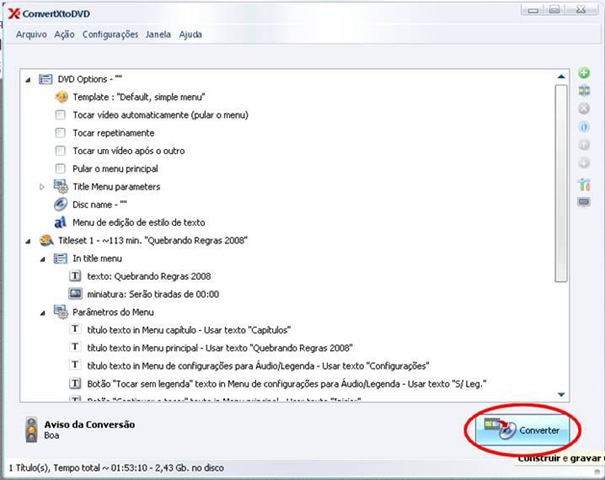Image resolution: width=605 pixels, height=480 pixels.
Task: Click the blue information icon
Action: point(584,126)
